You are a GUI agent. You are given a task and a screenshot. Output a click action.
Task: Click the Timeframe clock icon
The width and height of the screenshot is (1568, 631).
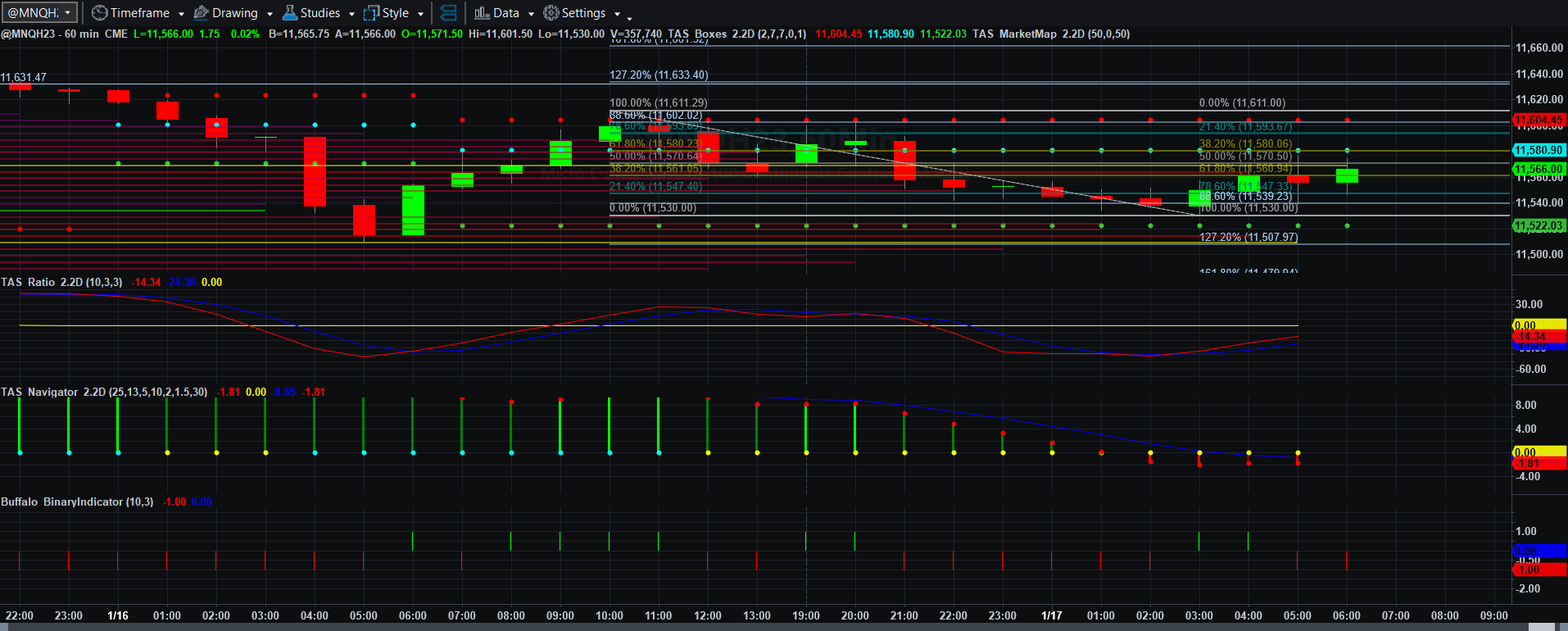click(x=100, y=13)
